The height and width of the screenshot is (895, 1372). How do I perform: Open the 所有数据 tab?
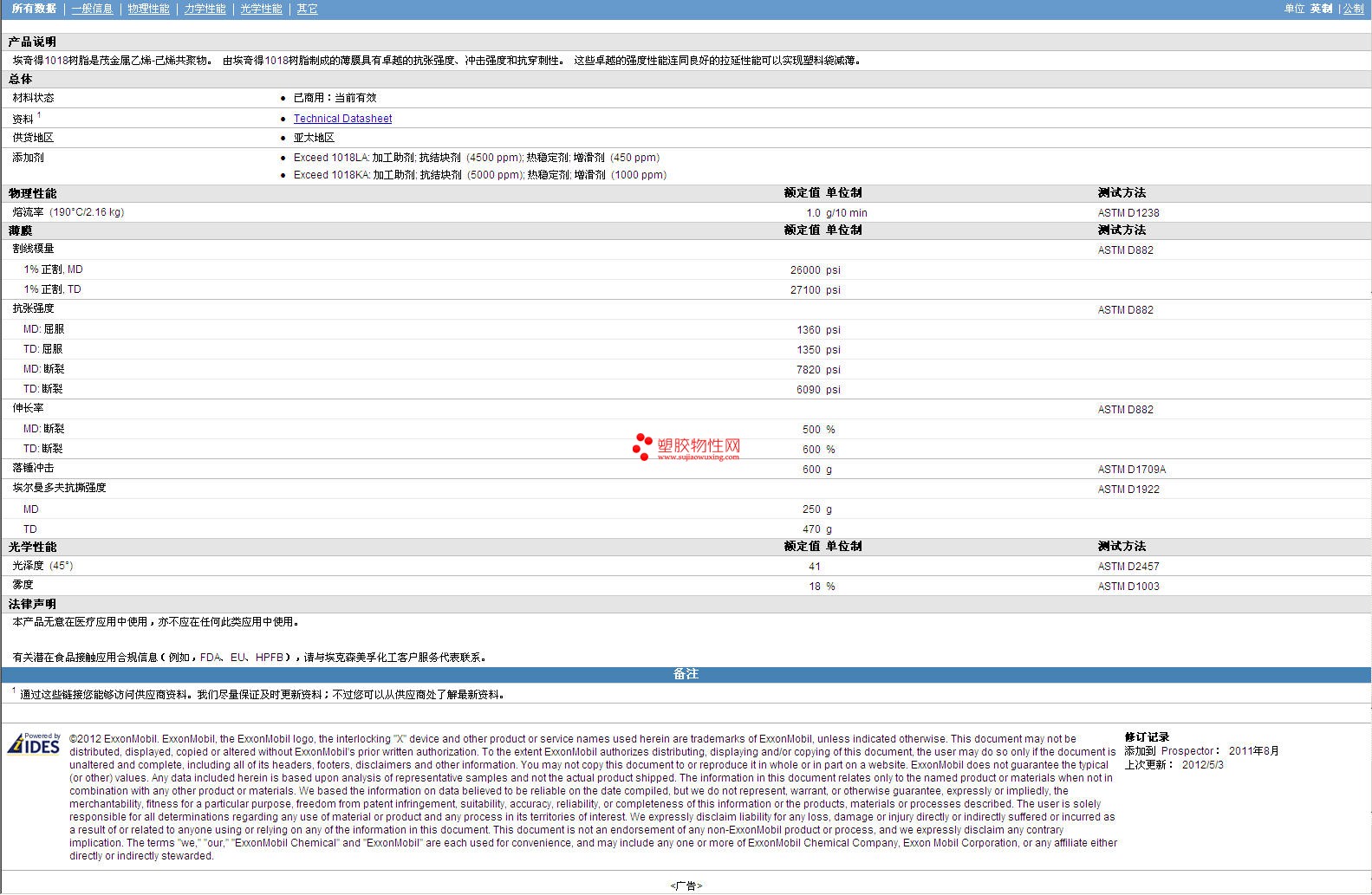coord(34,9)
